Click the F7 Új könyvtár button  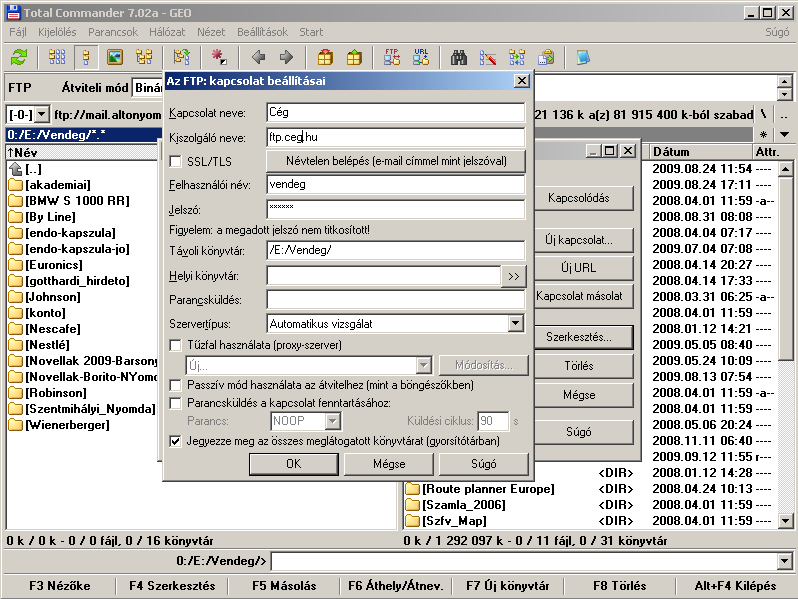point(507,586)
